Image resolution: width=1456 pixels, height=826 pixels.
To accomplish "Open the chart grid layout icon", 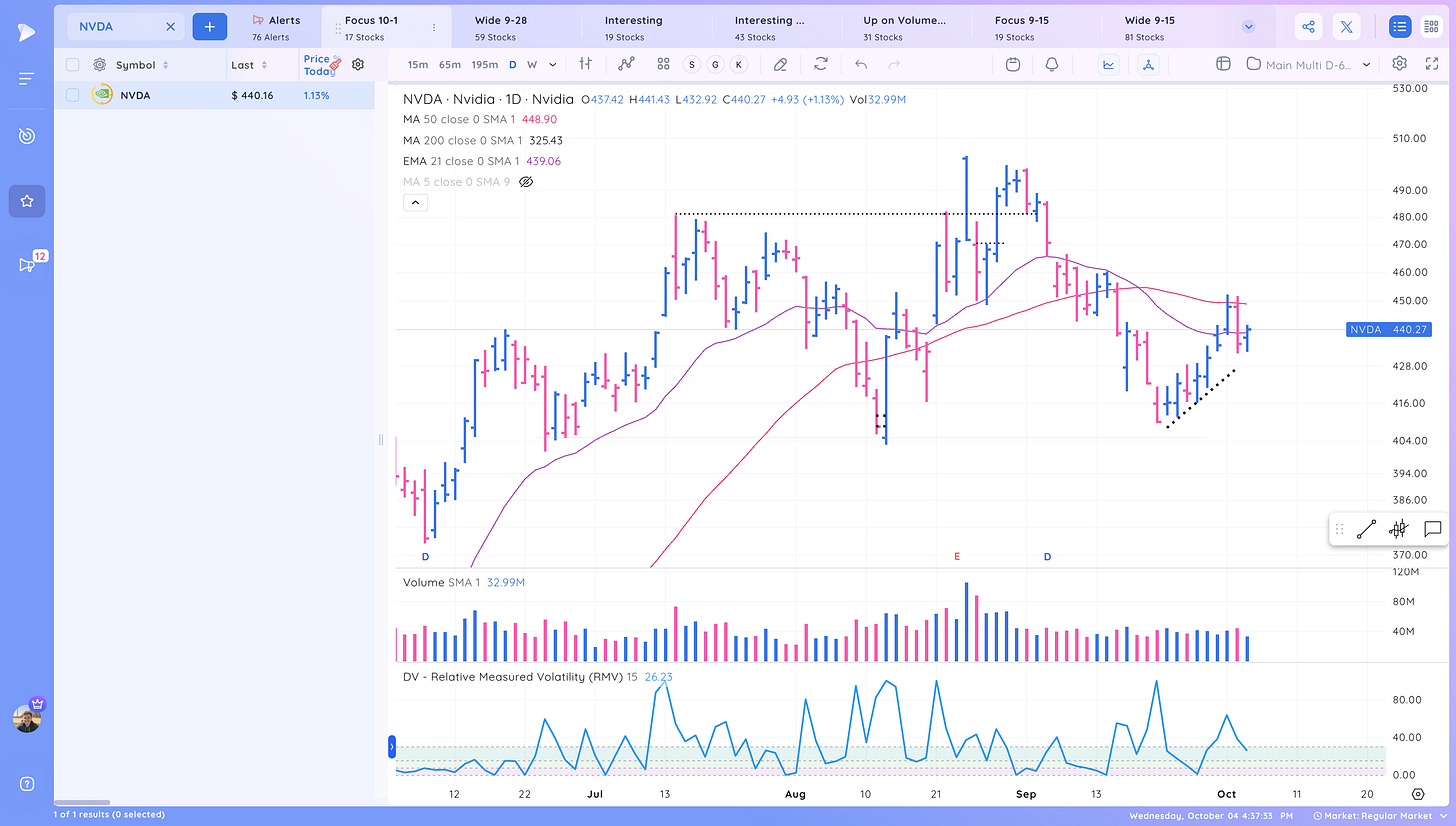I will pyautogui.click(x=663, y=64).
